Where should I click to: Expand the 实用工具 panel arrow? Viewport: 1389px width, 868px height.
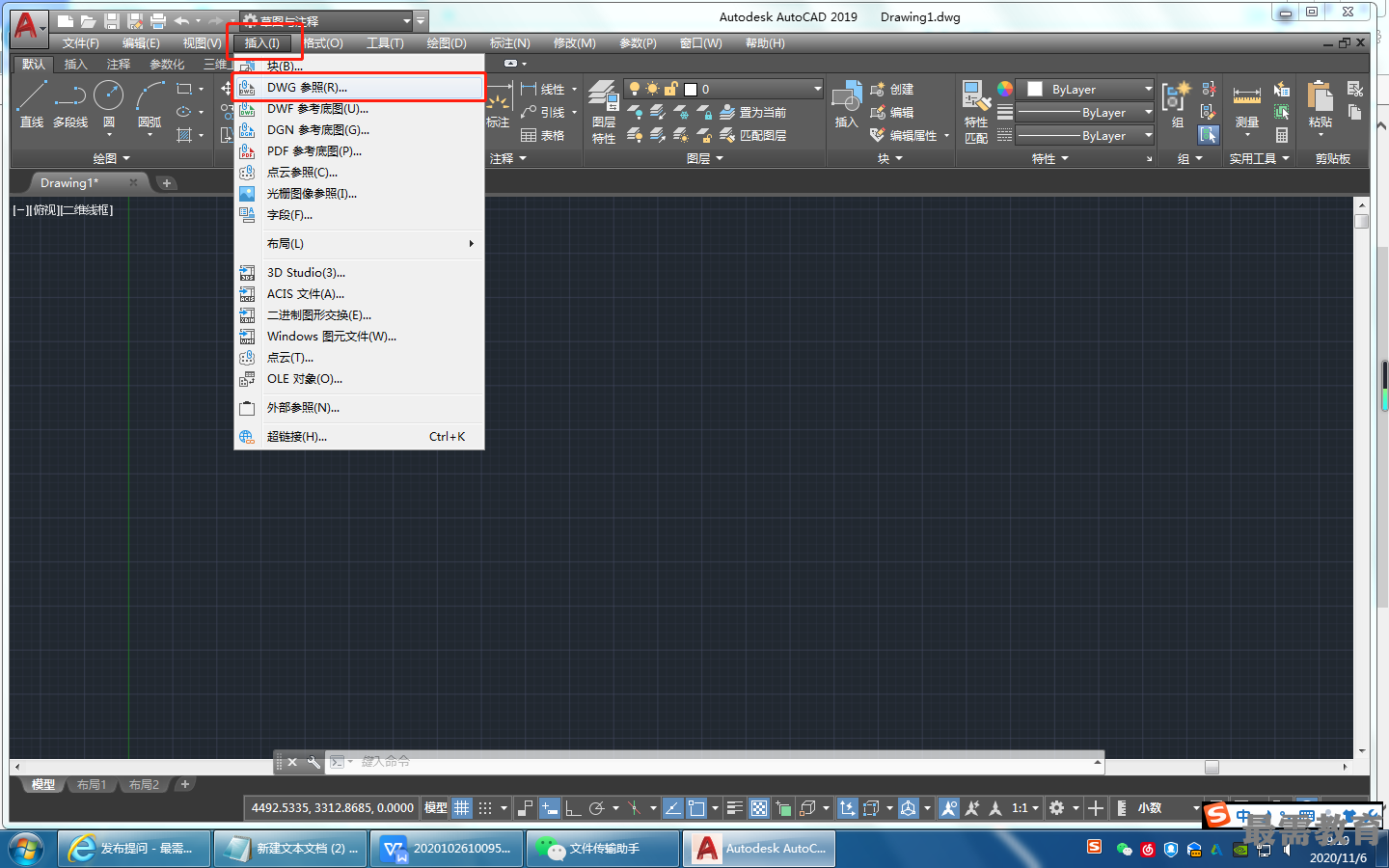[1286, 159]
